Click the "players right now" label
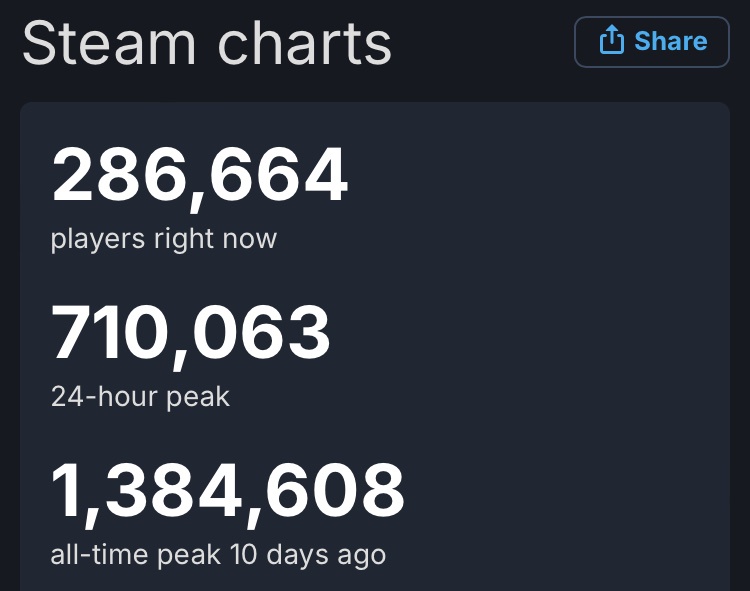The width and height of the screenshot is (750, 591). pyautogui.click(x=164, y=239)
